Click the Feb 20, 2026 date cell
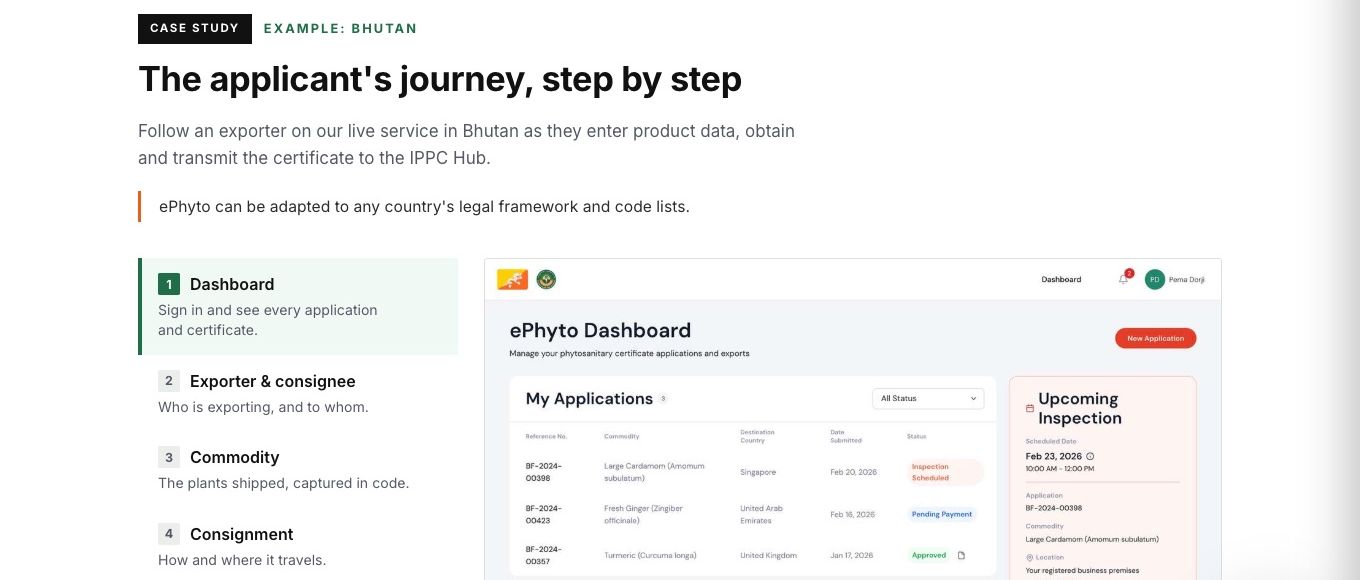The height and width of the screenshot is (580, 1360). (852, 472)
